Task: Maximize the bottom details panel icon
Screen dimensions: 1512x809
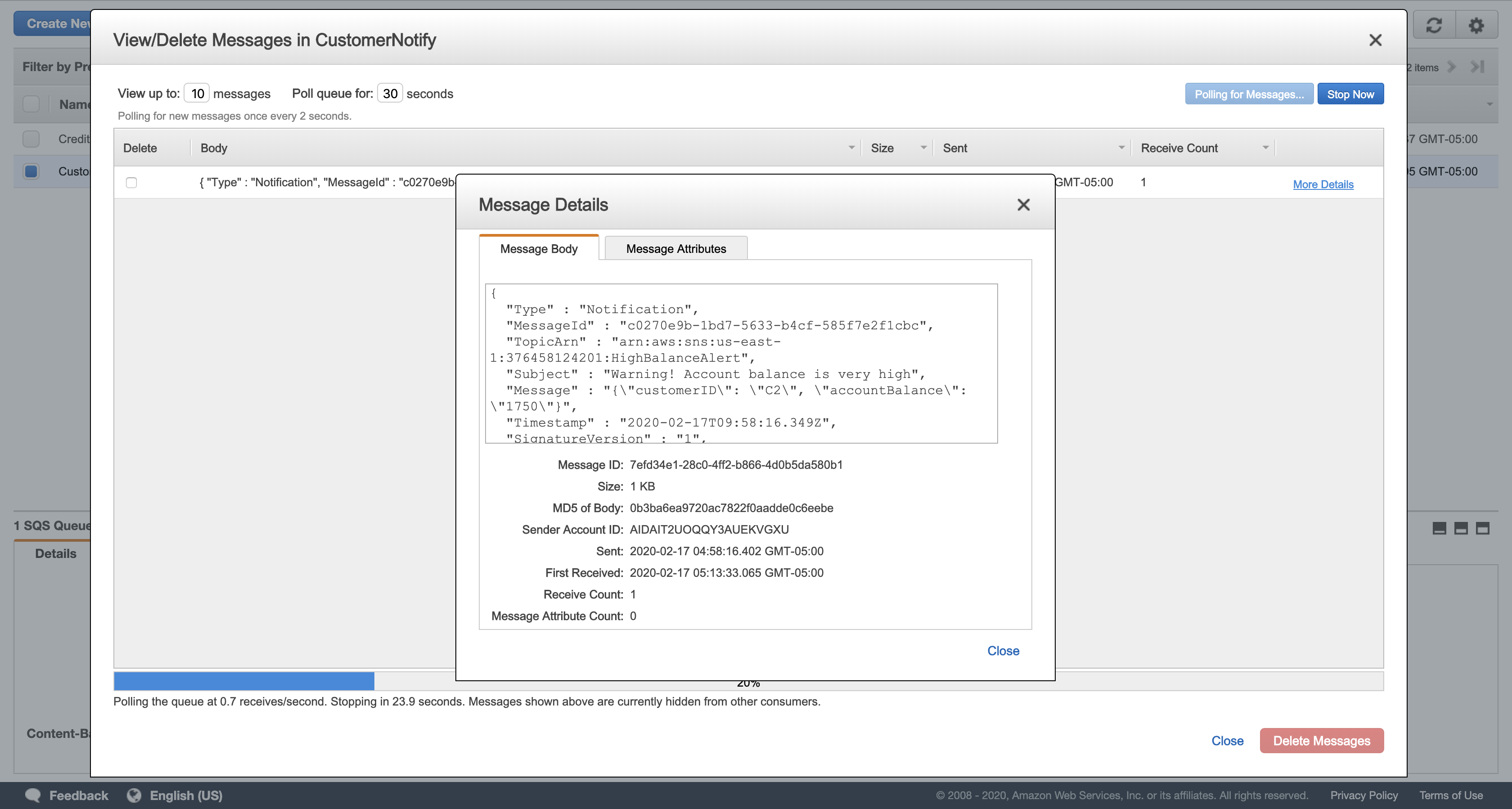Action: [x=1483, y=528]
